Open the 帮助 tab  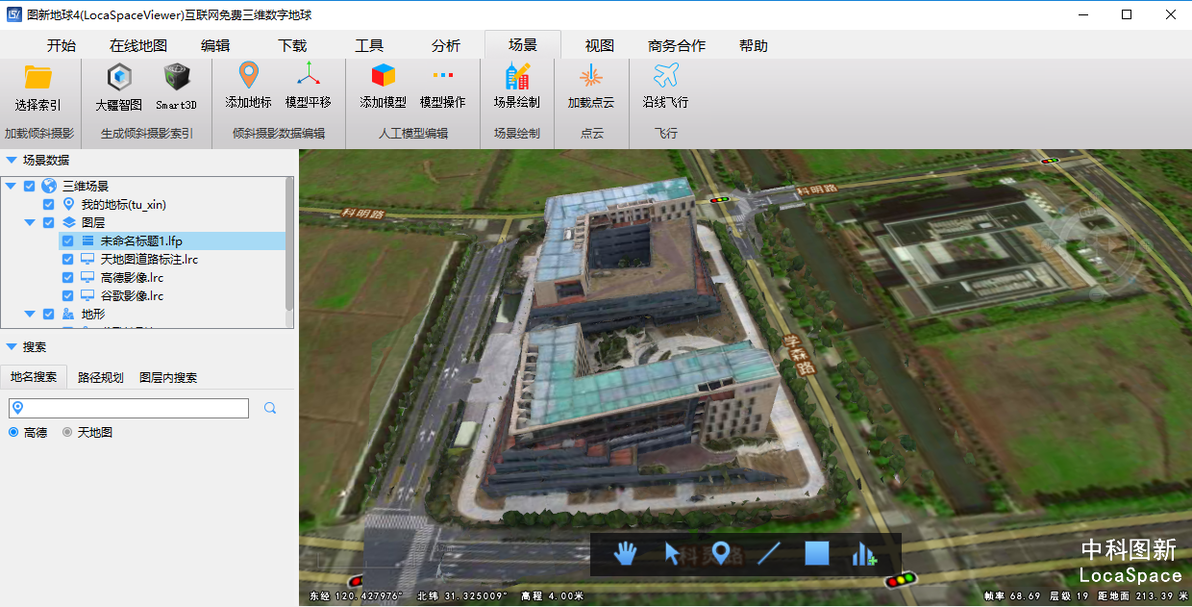tap(753, 46)
